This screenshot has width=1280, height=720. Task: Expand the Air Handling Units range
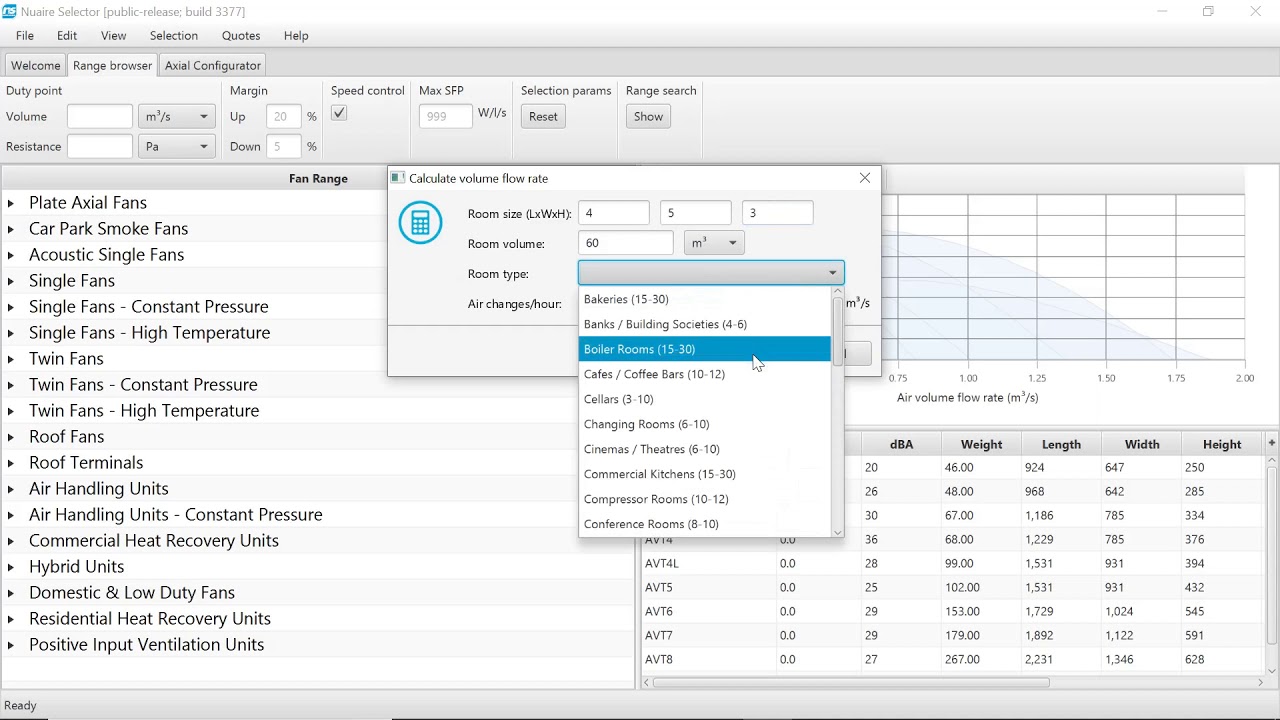(11, 489)
